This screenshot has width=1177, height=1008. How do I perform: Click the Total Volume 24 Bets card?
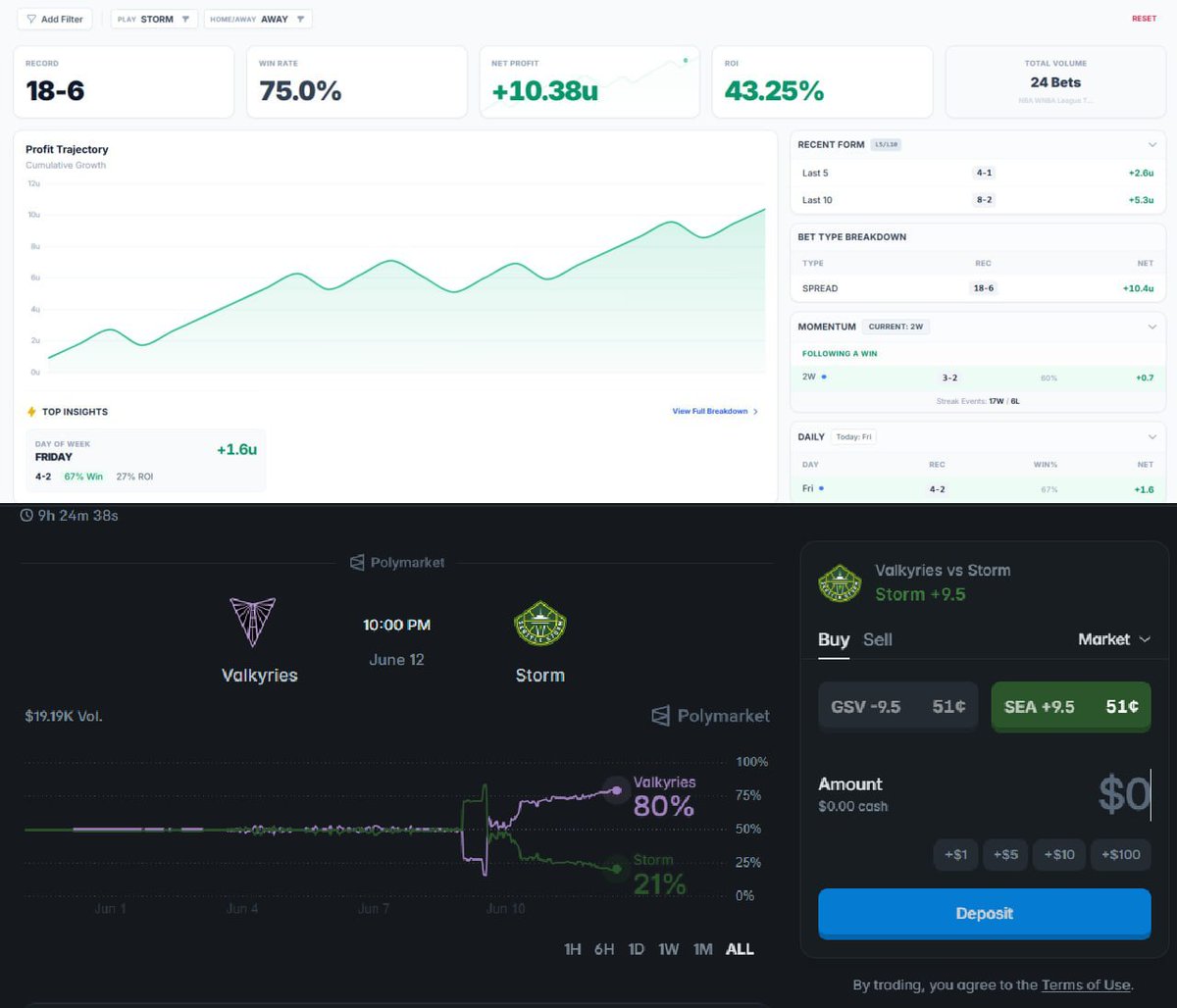(1055, 82)
